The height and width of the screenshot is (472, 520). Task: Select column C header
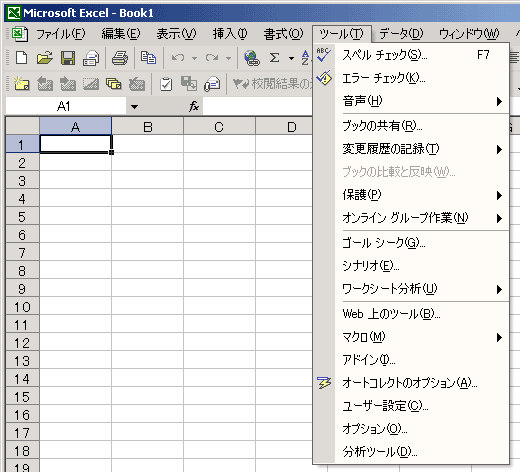(219, 127)
